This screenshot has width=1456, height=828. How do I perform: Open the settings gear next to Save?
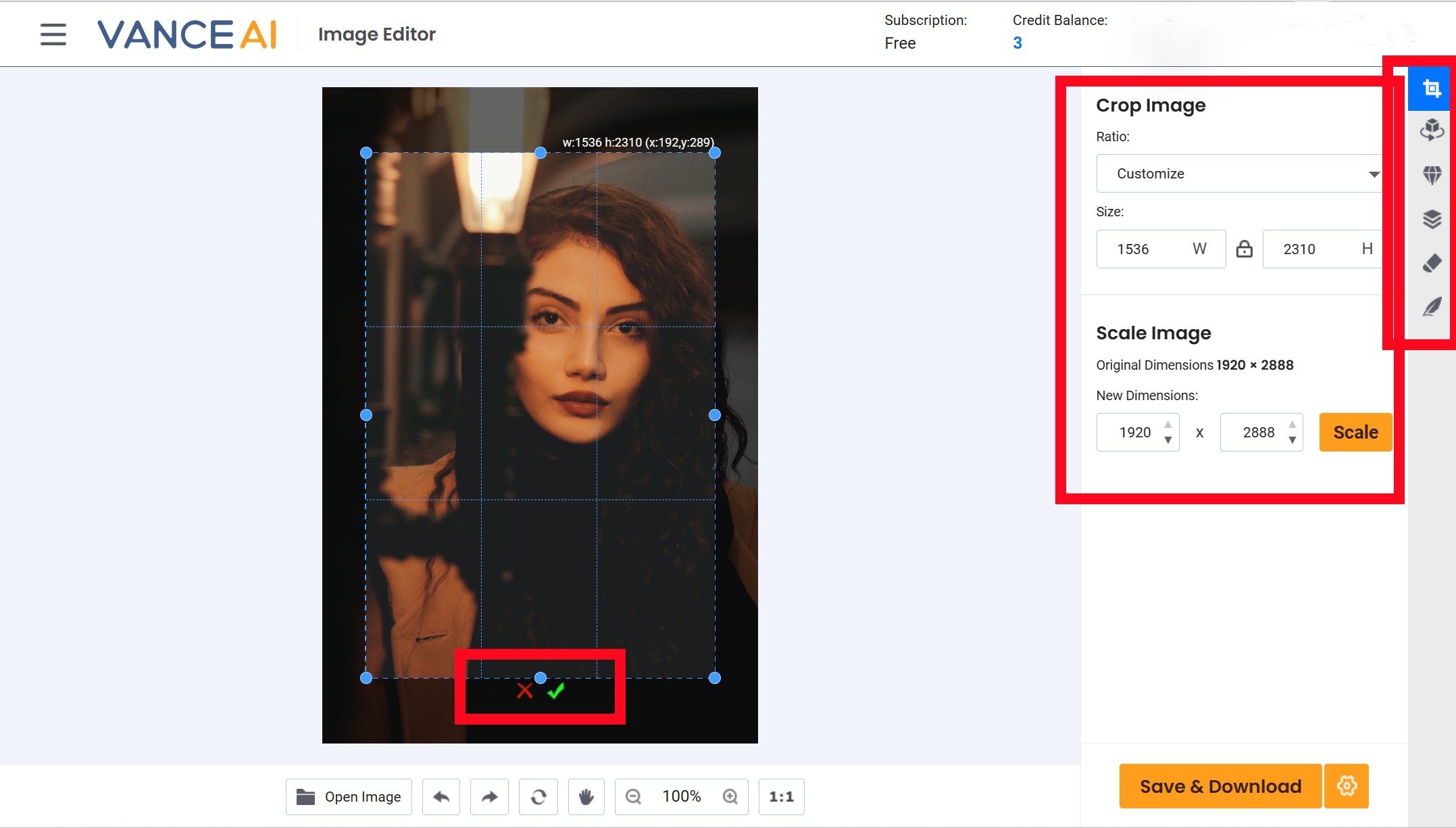coord(1346,786)
